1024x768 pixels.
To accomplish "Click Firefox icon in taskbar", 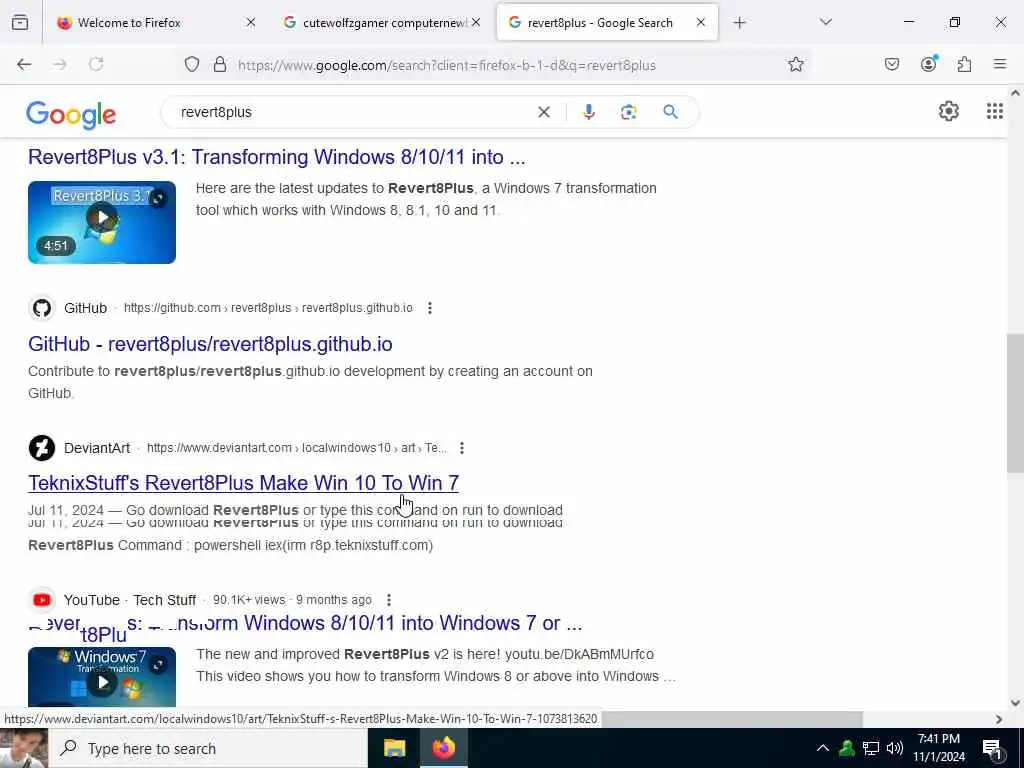I will click(443, 748).
